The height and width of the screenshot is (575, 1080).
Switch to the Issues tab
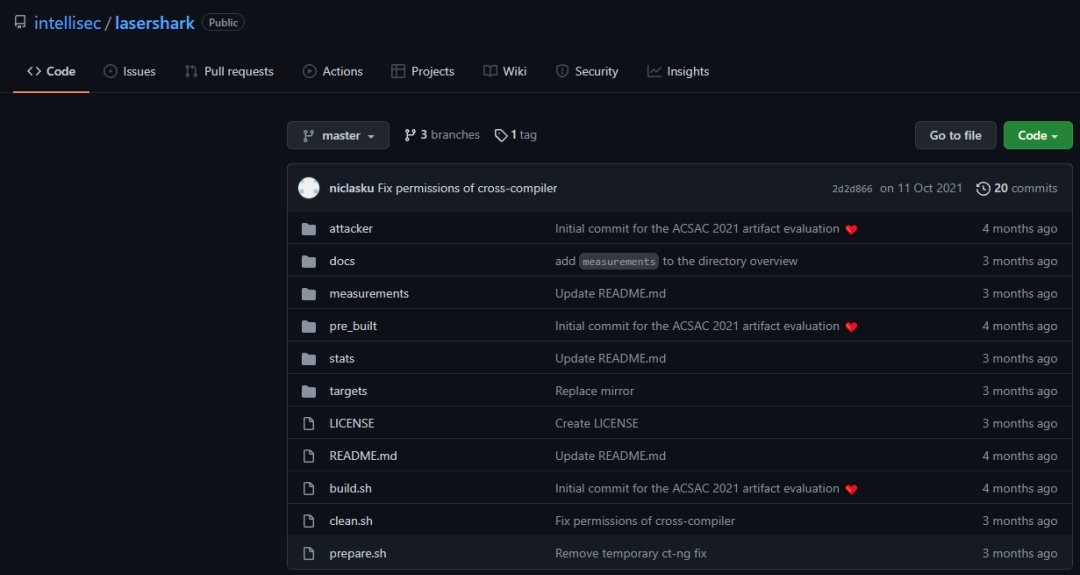click(130, 72)
